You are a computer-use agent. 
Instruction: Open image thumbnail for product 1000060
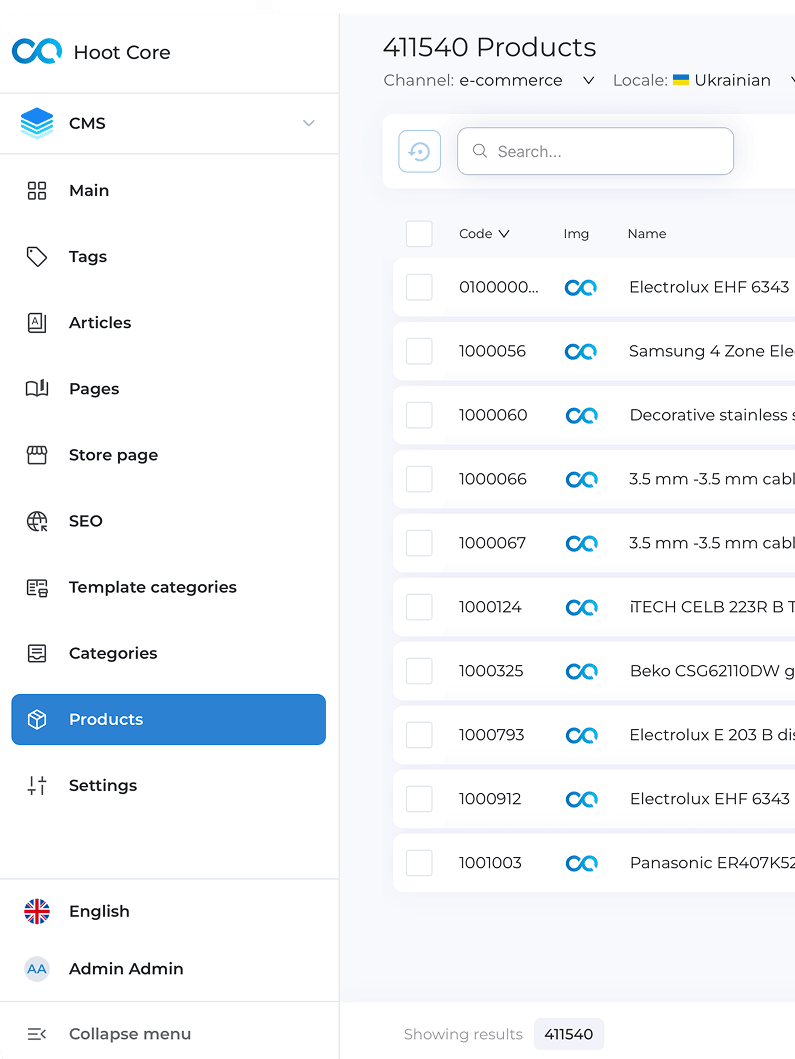point(581,415)
